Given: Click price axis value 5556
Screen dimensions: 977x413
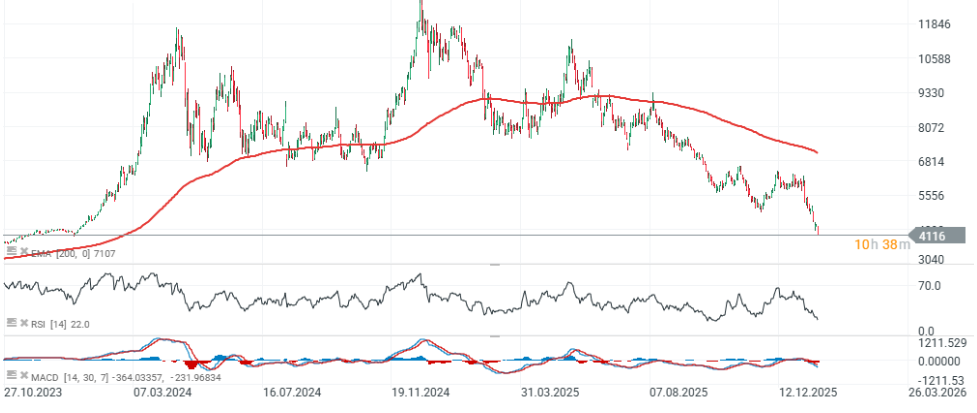Looking at the screenshot, I should [933, 196].
